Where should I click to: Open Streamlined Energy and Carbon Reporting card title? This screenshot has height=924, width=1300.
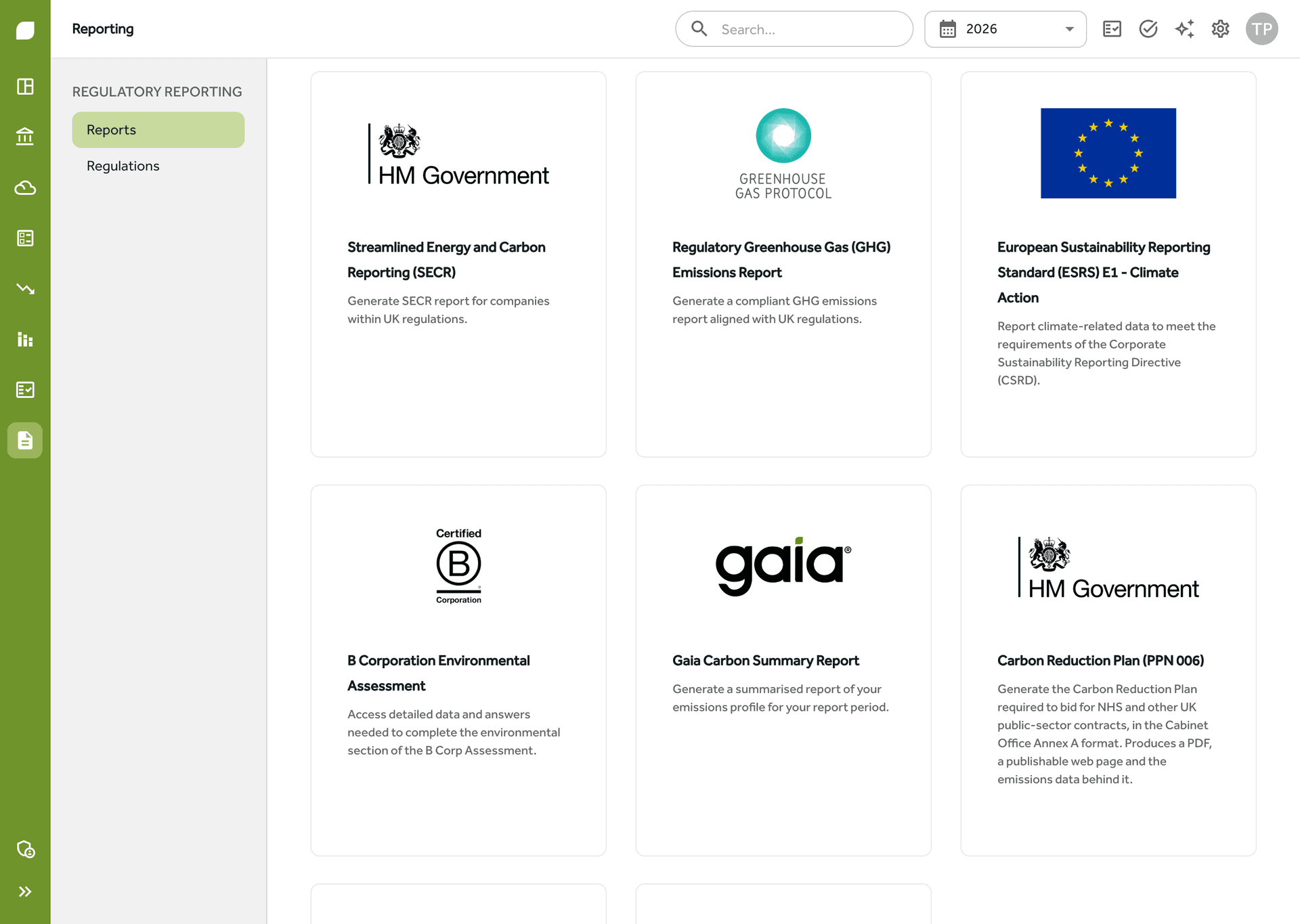tap(446, 260)
